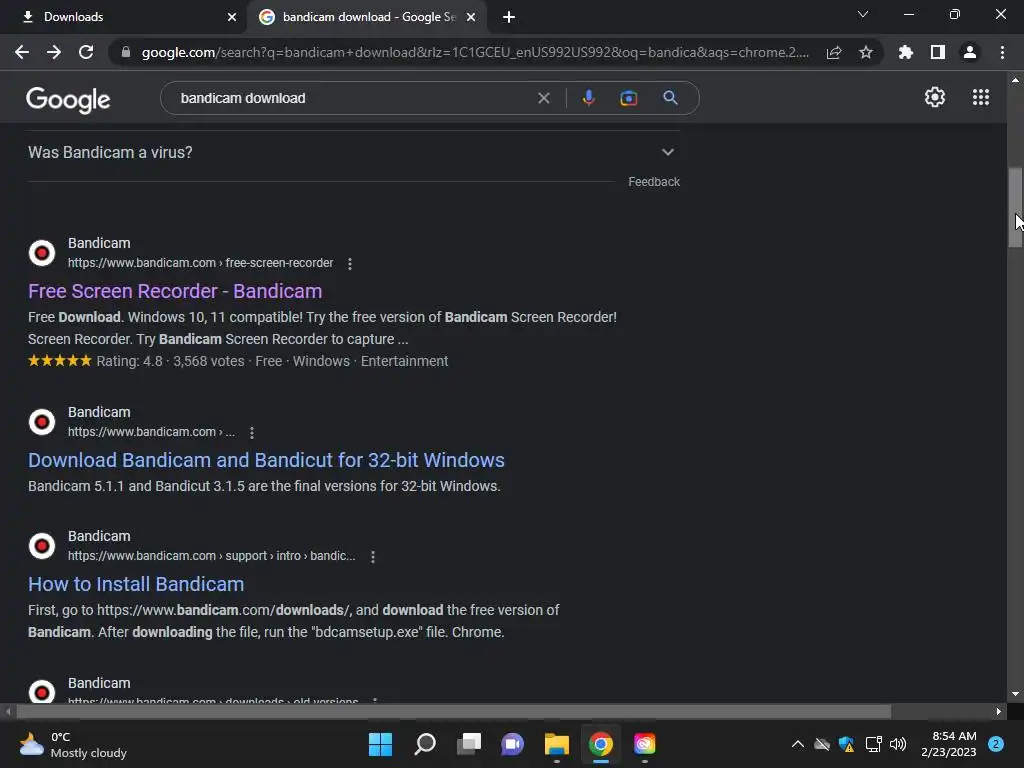This screenshot has height=768, width=1024.
Task: Launch the Teams Chat taskbar icon
Action: coord(513,744)
